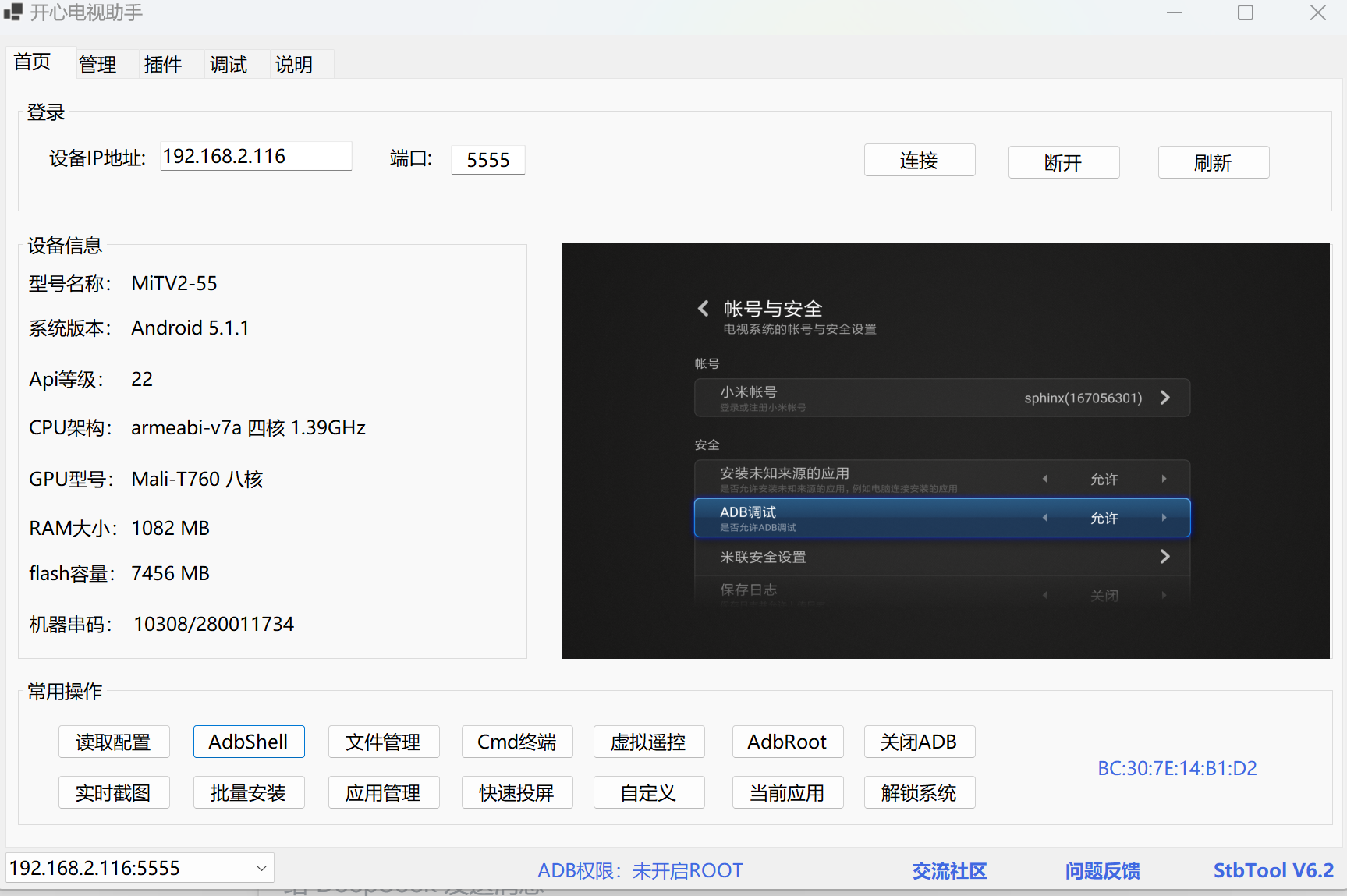Image resolution: width=1347 pixels, height=896 pixels.
Task: Click the sphinx(167056301) account name
Action: pos(1083,398)
